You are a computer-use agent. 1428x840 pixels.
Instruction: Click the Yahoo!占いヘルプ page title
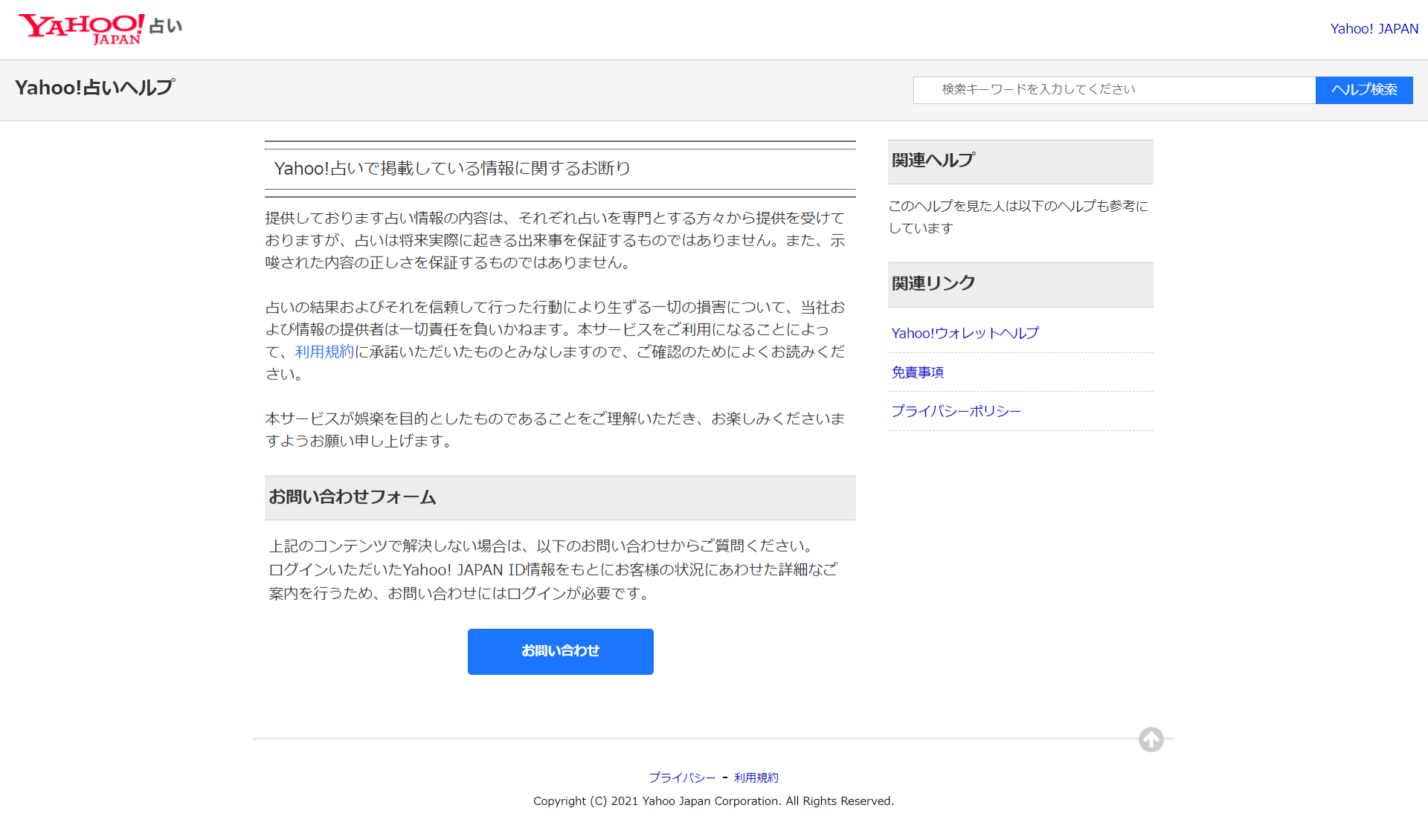coord(94,88)
